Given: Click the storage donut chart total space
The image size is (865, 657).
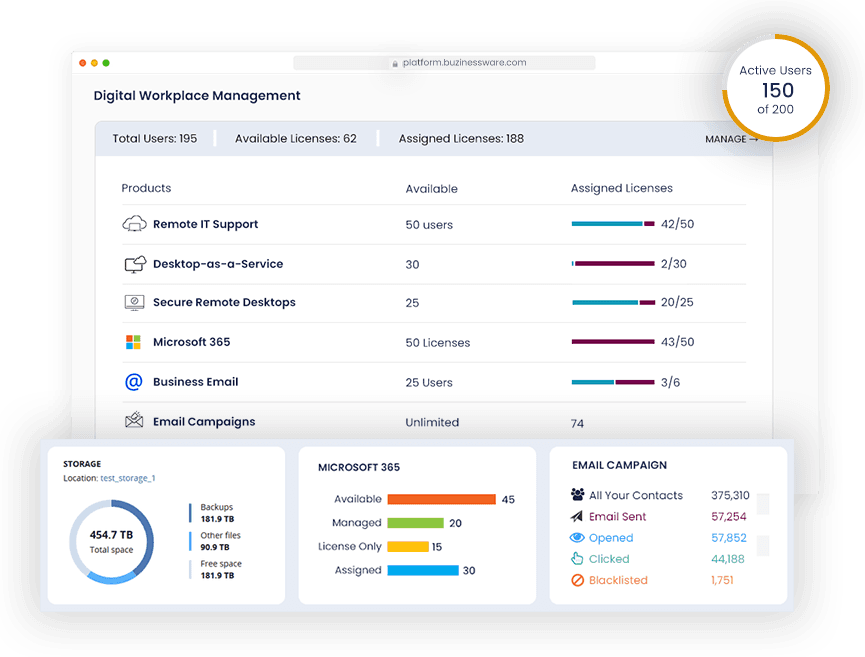Looking at the screenshot, I should pos(112,541).
